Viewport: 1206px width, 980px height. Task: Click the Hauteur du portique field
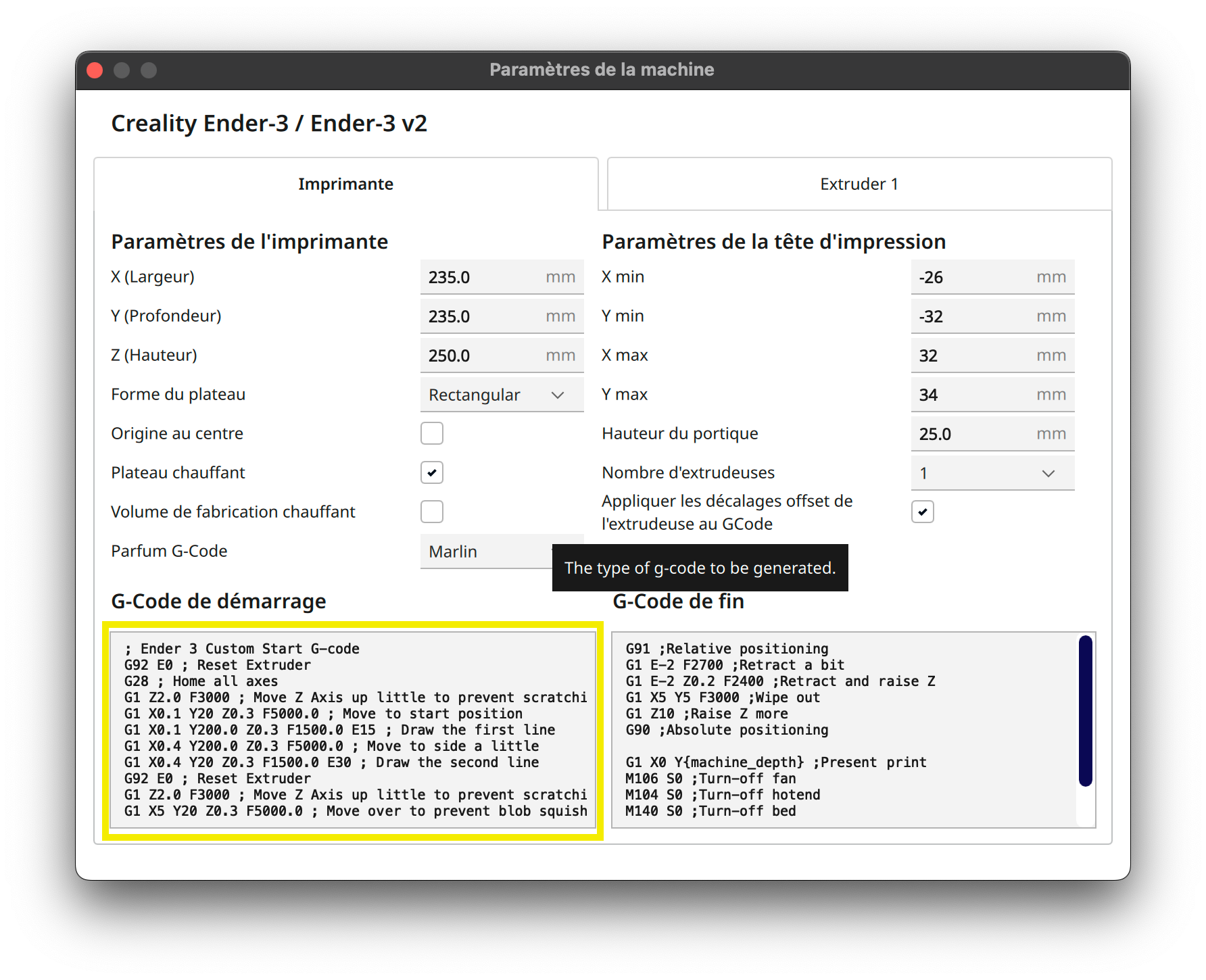992,434
